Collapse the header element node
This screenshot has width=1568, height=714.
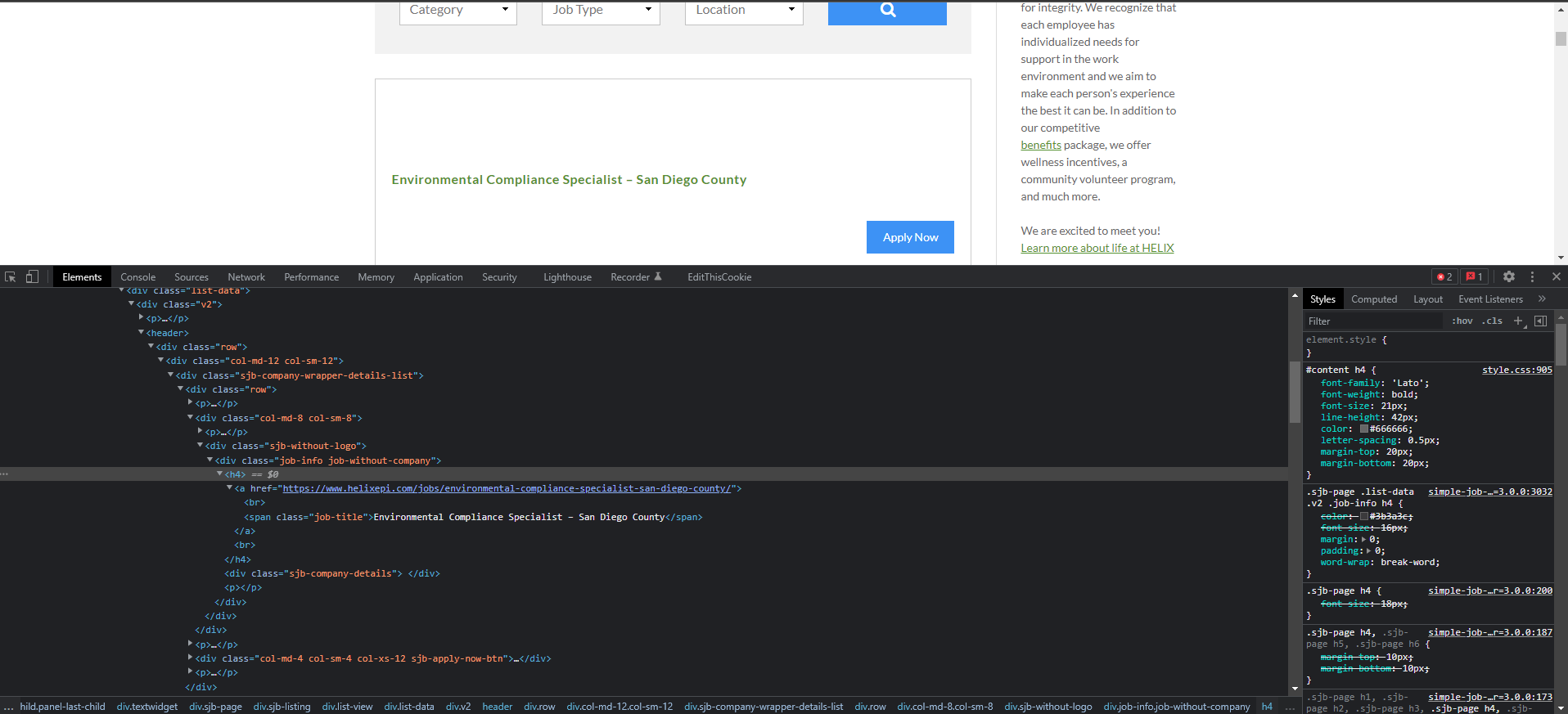point(142,333)
